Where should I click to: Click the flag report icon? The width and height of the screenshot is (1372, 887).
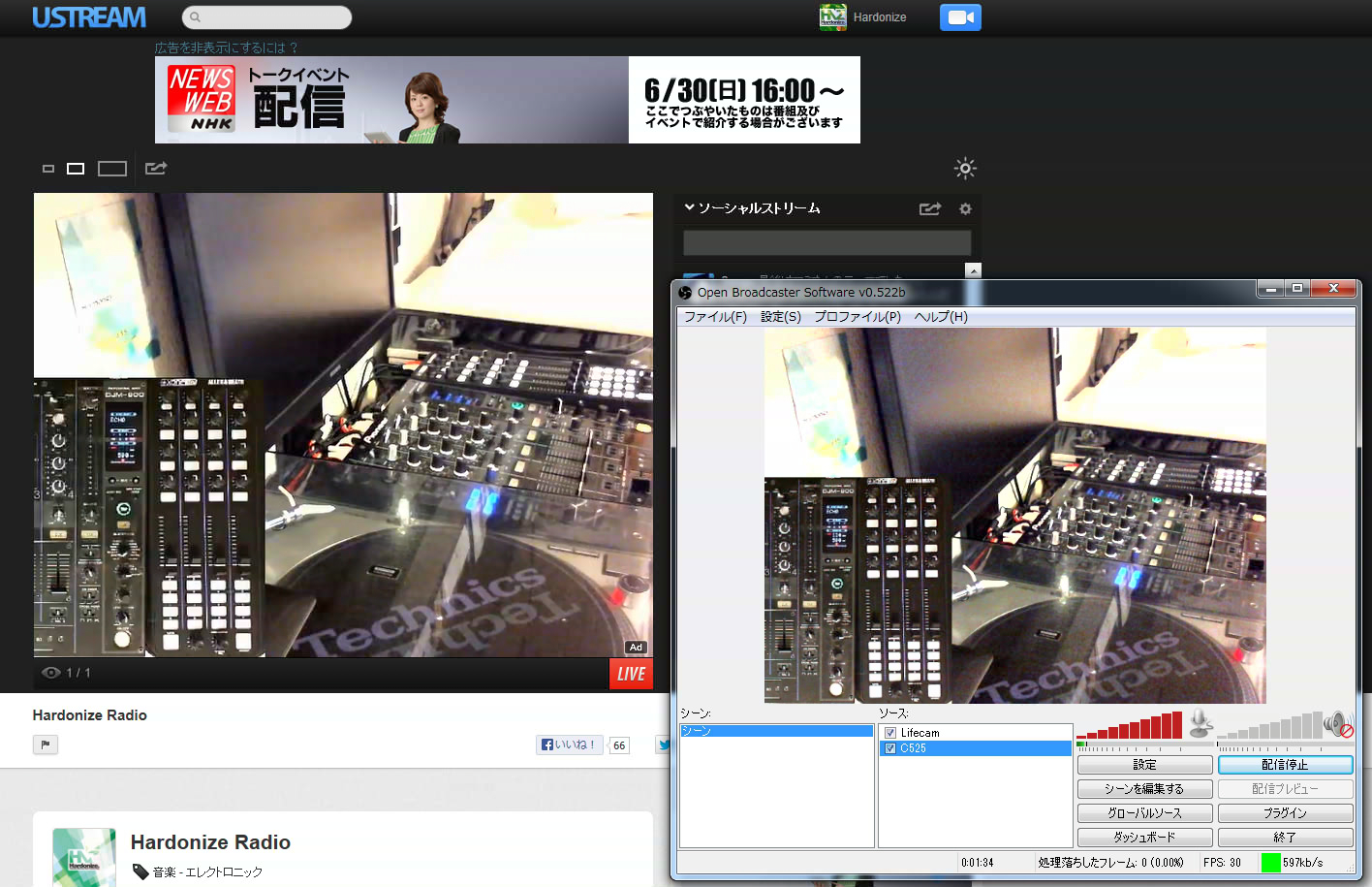point(46,744)
